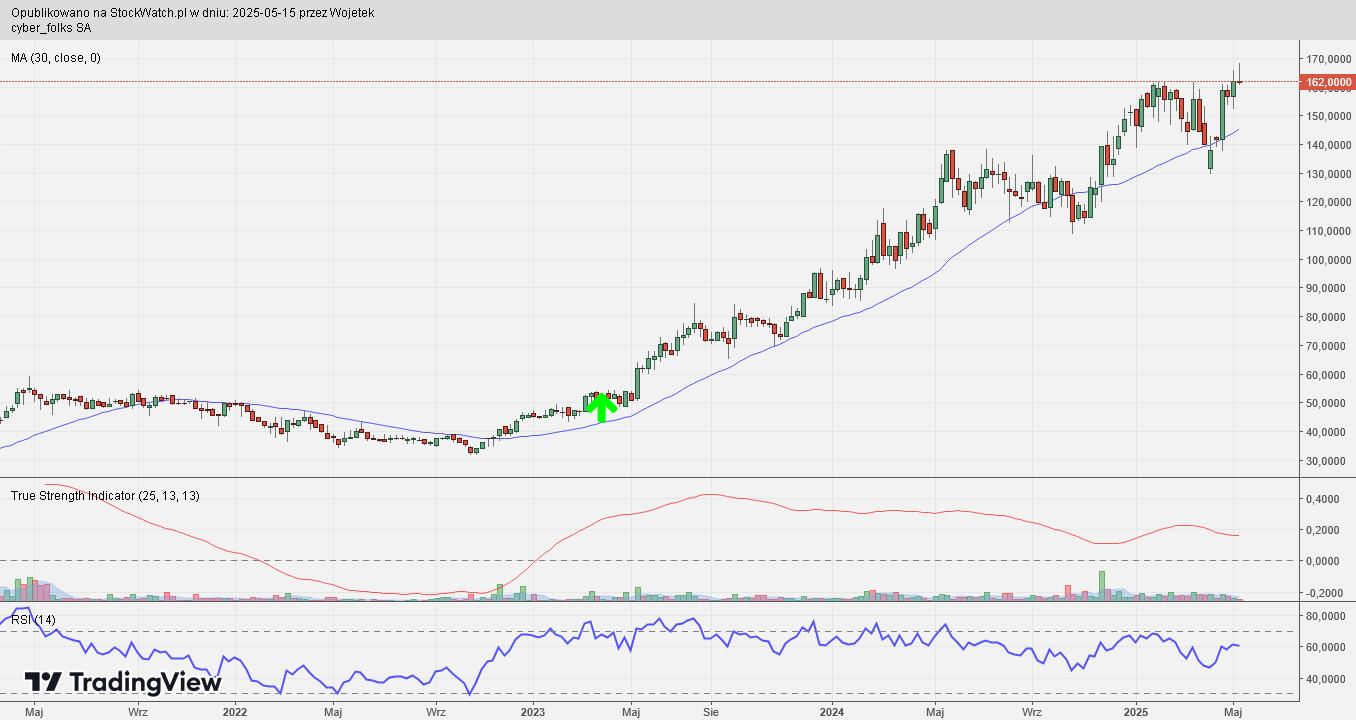Click the cyber_folks SA chart title
The image size is (1356, 720).
pos(51,28)
